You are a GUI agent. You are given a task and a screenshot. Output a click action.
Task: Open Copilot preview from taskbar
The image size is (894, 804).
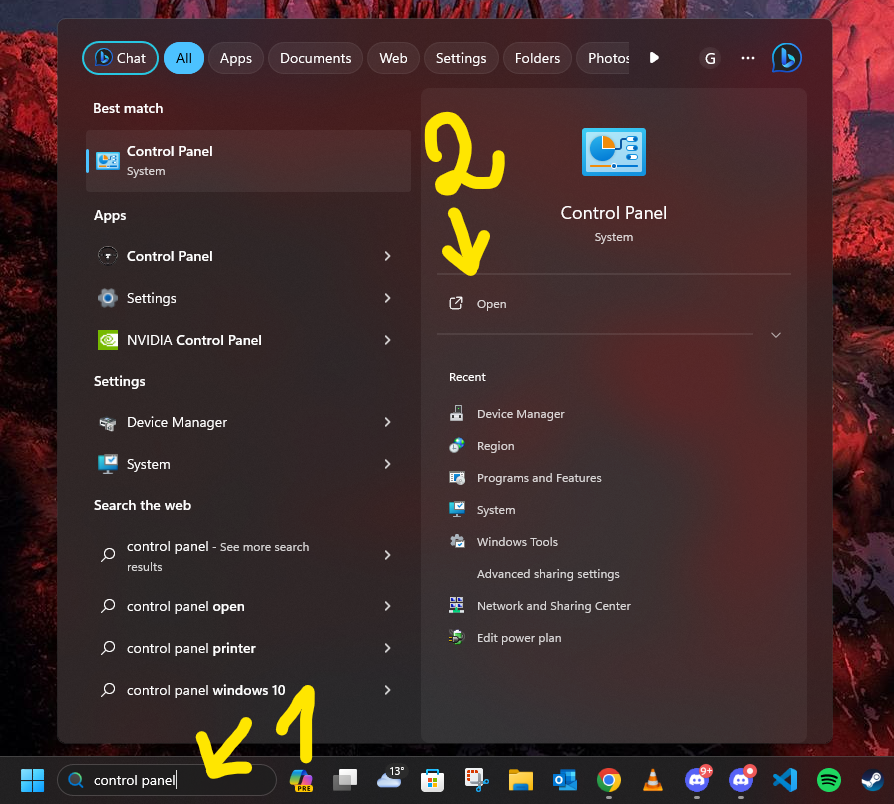(301, 780)
